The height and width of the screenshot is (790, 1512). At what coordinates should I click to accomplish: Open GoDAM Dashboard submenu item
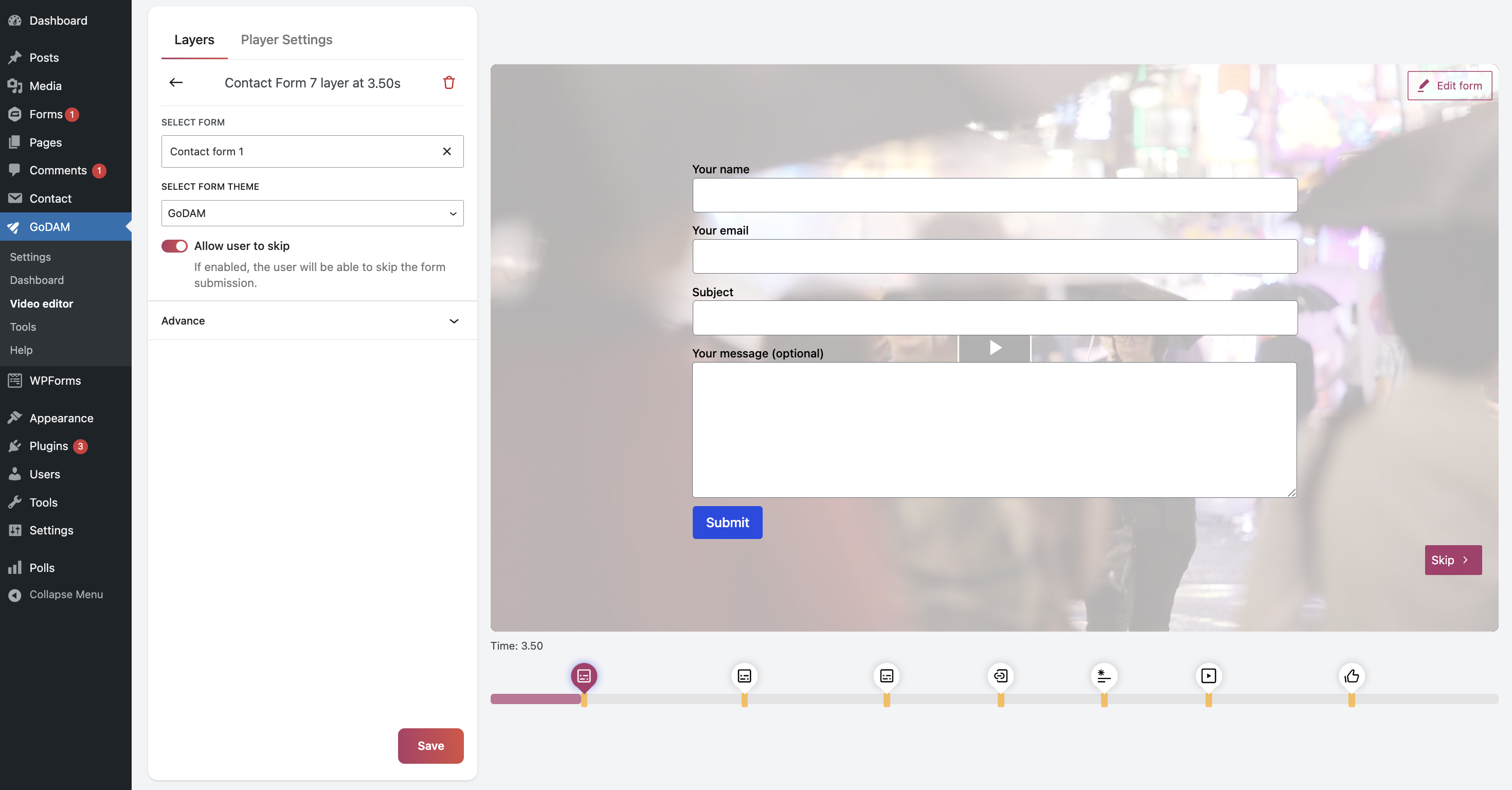pyautogui.click(x=37, y=280)
